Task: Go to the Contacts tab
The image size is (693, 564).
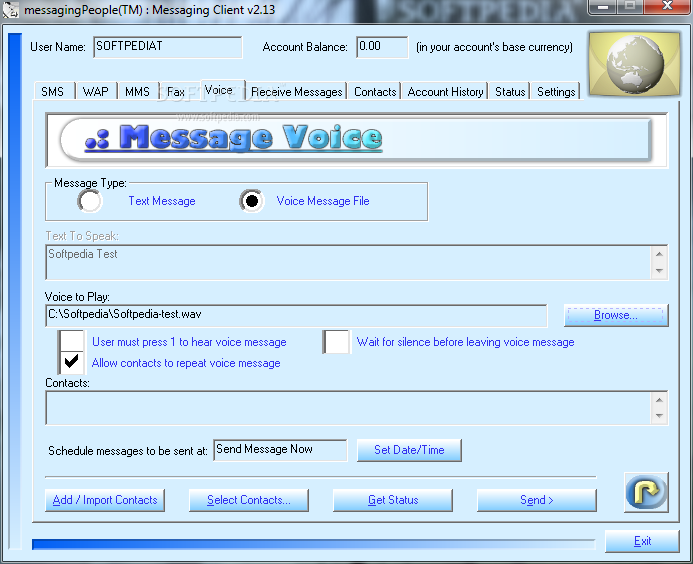Action: [375, 91]
